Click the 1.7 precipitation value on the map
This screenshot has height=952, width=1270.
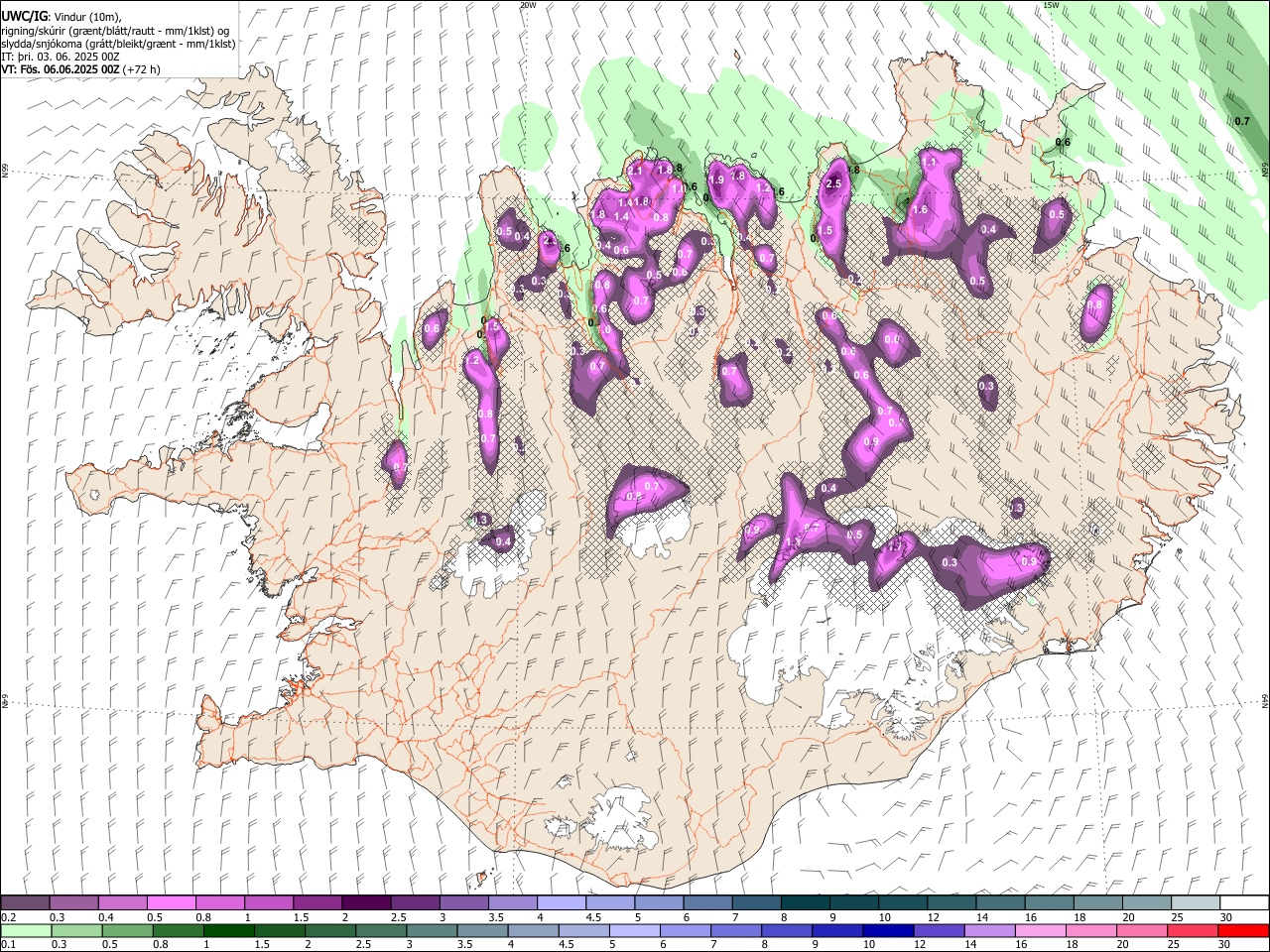pos(894,544)
